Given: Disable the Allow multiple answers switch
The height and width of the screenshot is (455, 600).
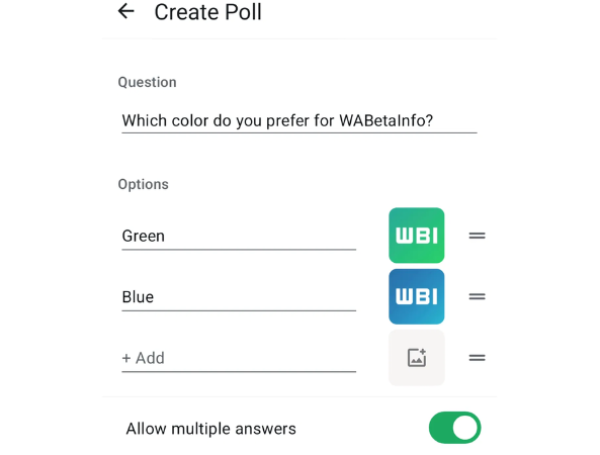Looking at the screenshot, I should click(x=455, y=428).
